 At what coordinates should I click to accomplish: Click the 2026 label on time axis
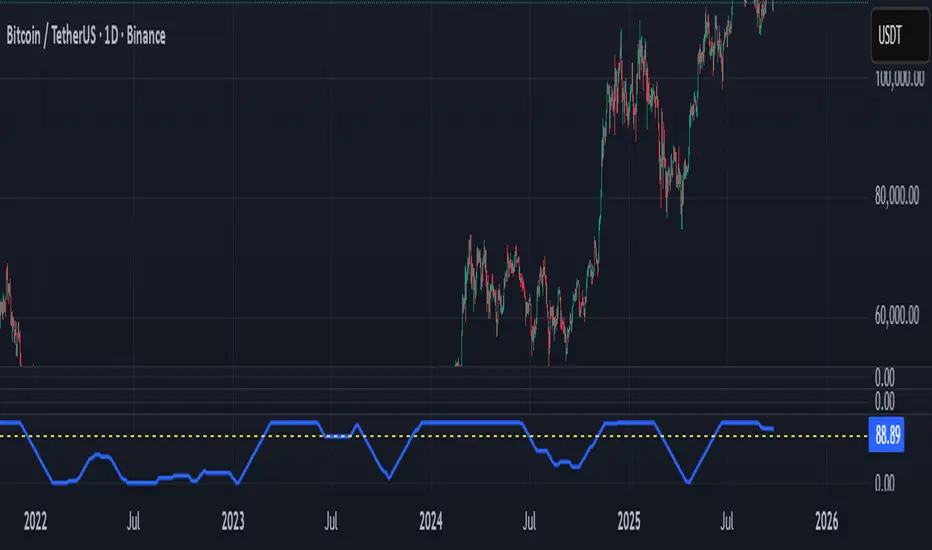coord(826,521)
